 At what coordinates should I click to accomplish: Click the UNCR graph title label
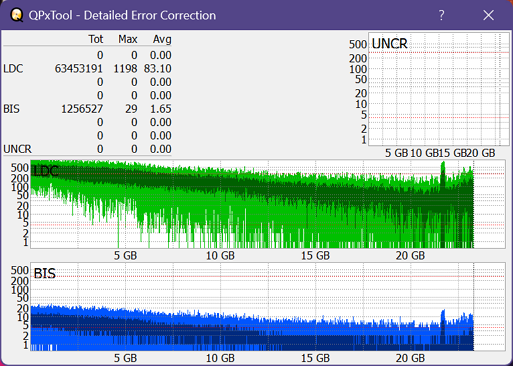pos(389,44)
